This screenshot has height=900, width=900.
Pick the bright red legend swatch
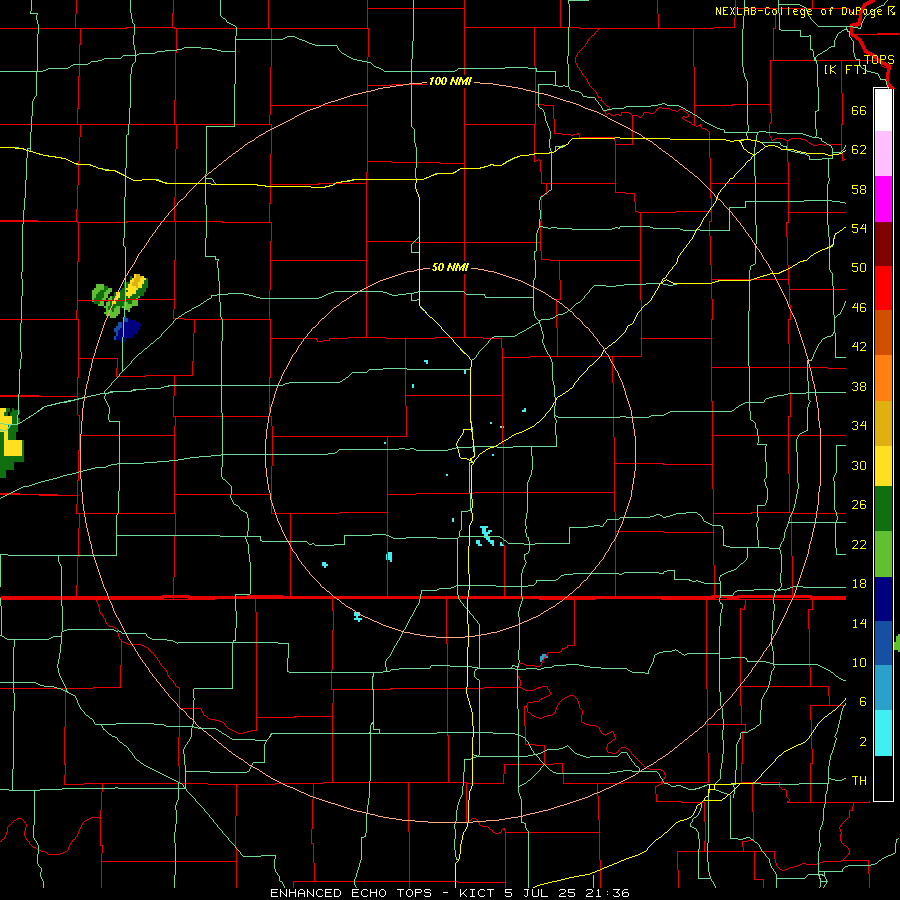[883, 288]
